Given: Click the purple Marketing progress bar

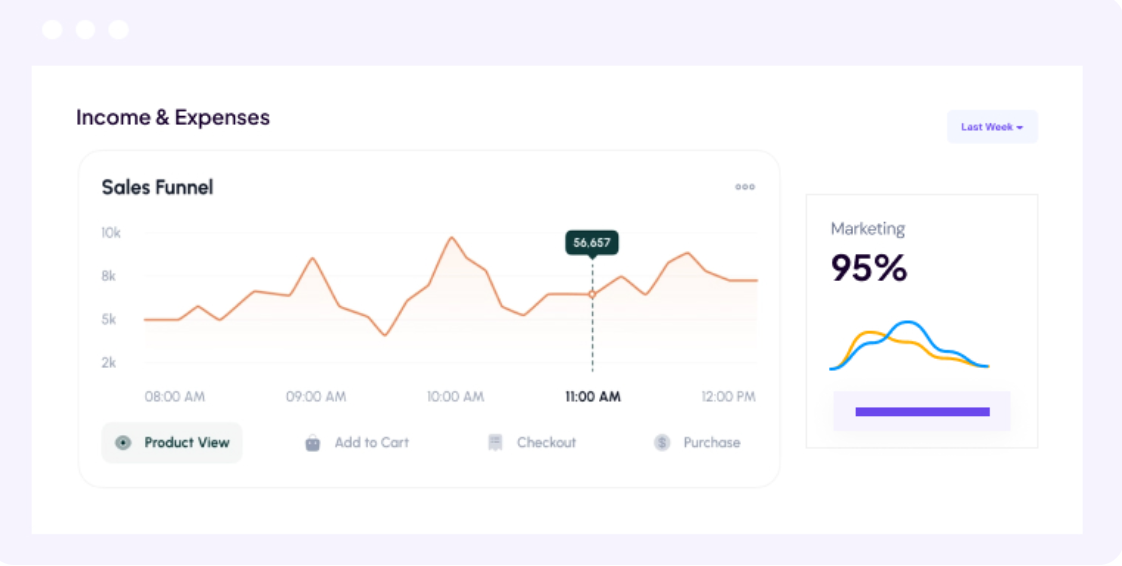Looking at the screenshot, I should click(922, 412).
